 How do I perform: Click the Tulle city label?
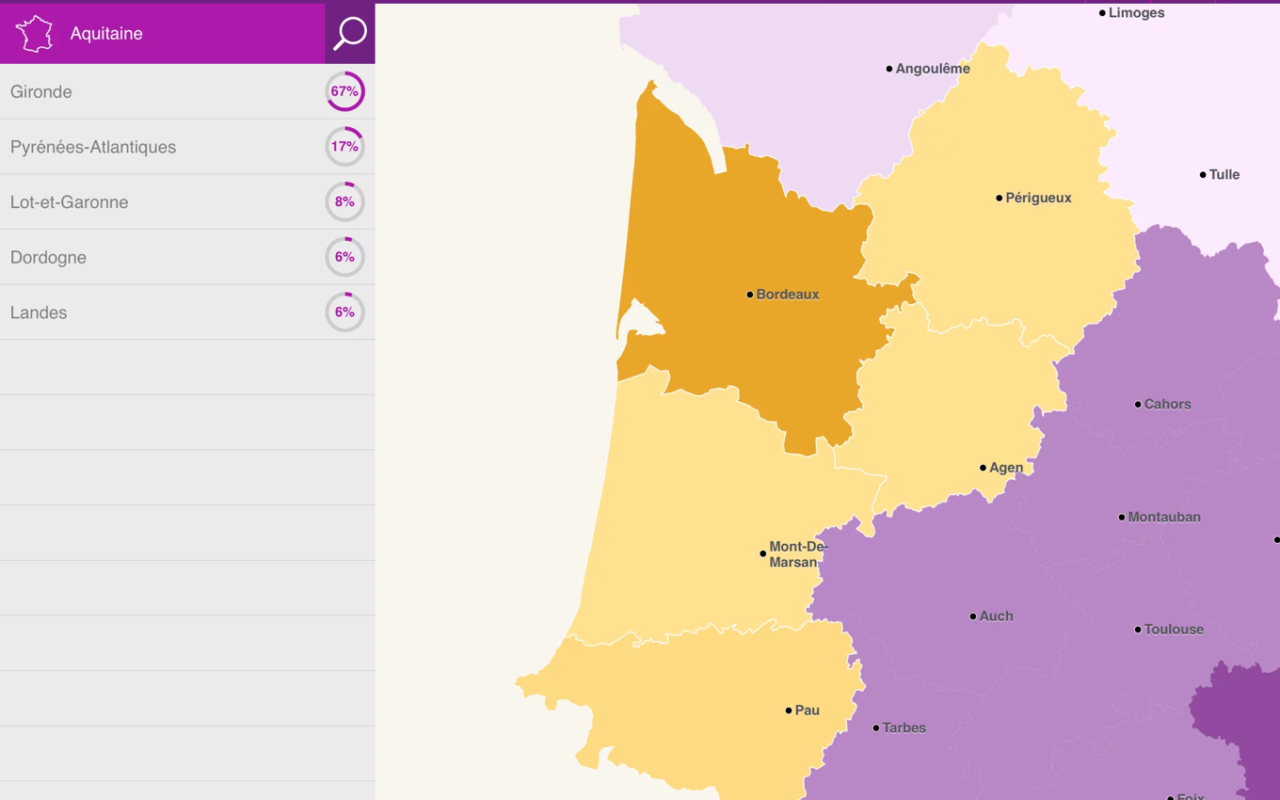[x=1224, y=174]
